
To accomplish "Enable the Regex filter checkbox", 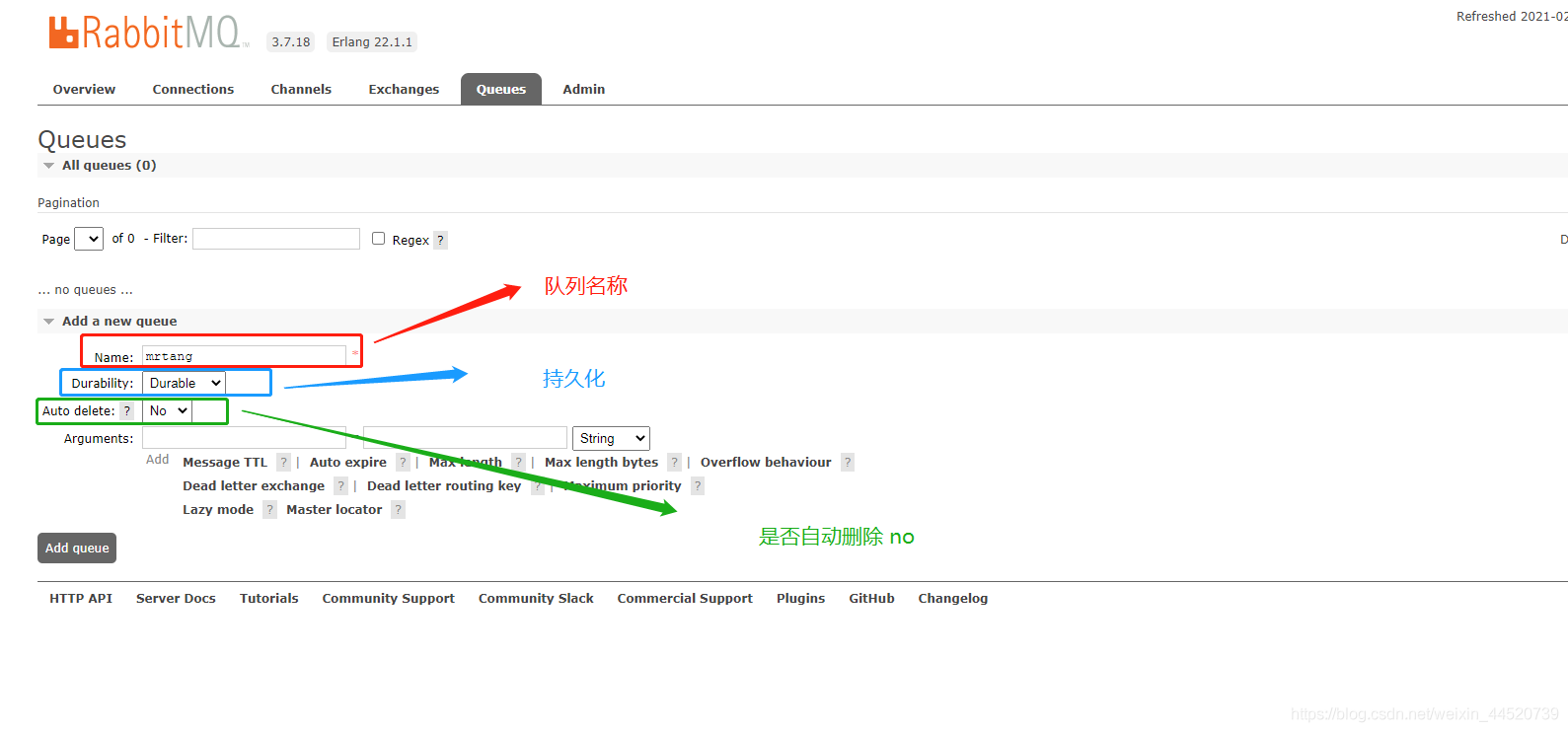I will 378,239.
